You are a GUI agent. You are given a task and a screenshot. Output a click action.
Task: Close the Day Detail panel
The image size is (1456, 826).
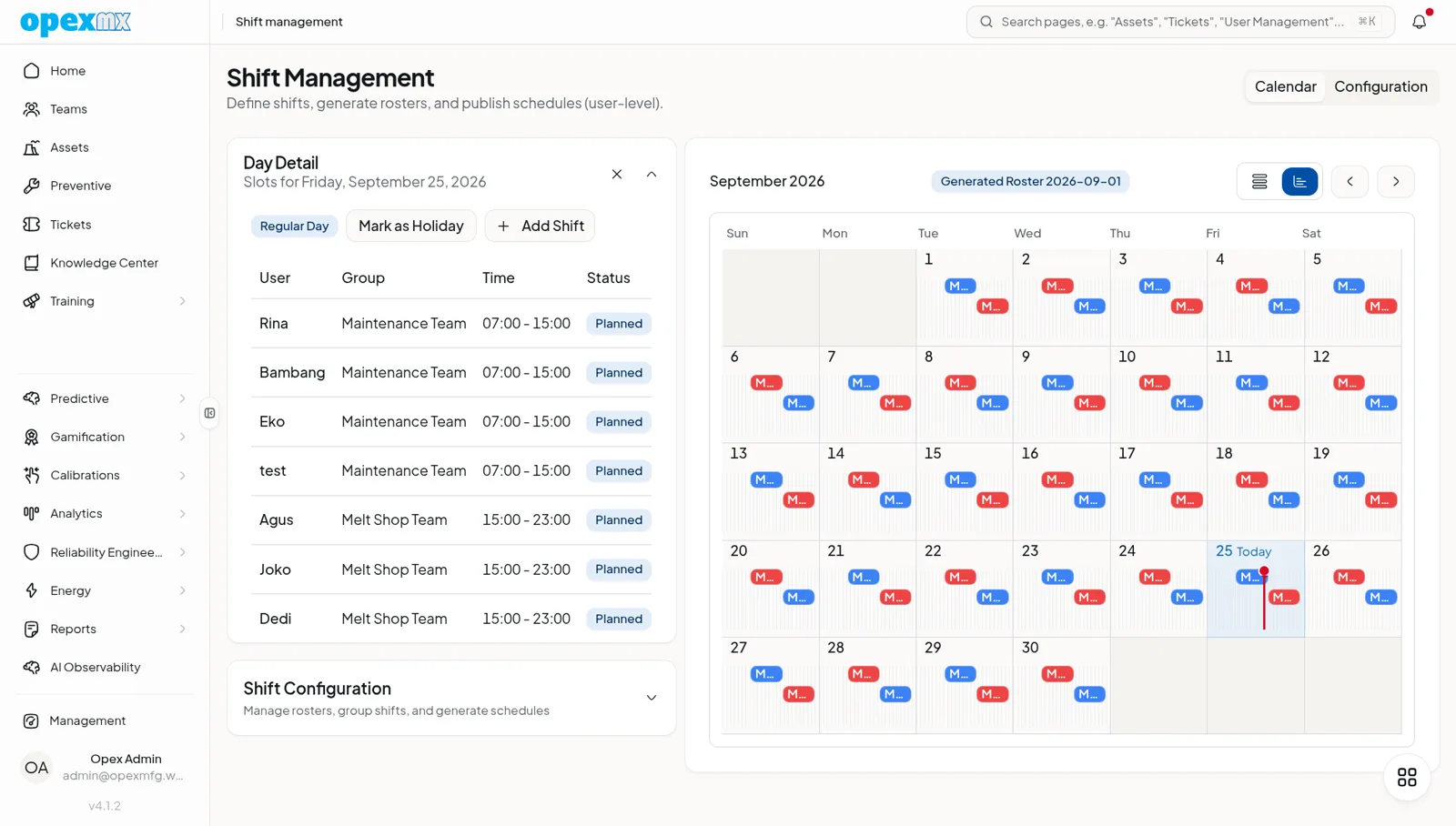[617, 174]
